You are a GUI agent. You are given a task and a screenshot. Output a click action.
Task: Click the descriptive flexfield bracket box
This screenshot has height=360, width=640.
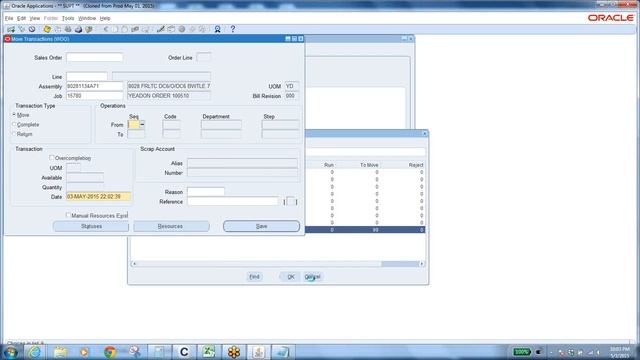291,202
